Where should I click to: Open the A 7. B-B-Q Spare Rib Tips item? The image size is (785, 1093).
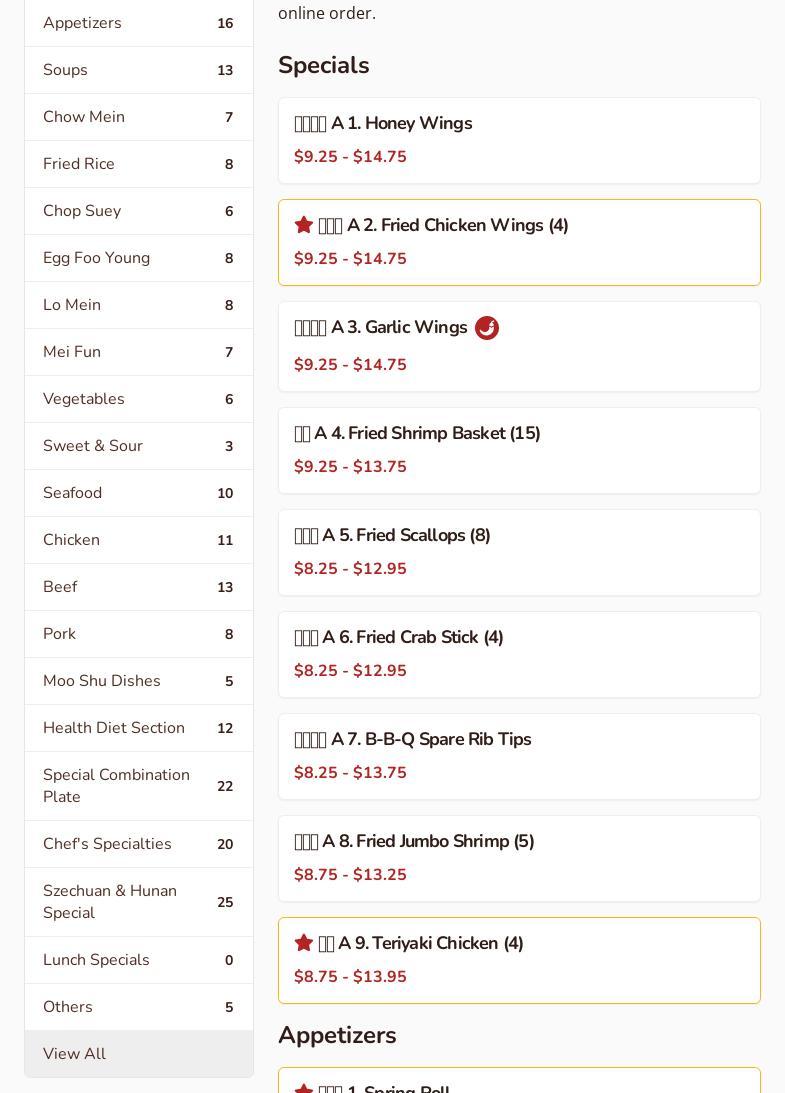coord(519,756)
